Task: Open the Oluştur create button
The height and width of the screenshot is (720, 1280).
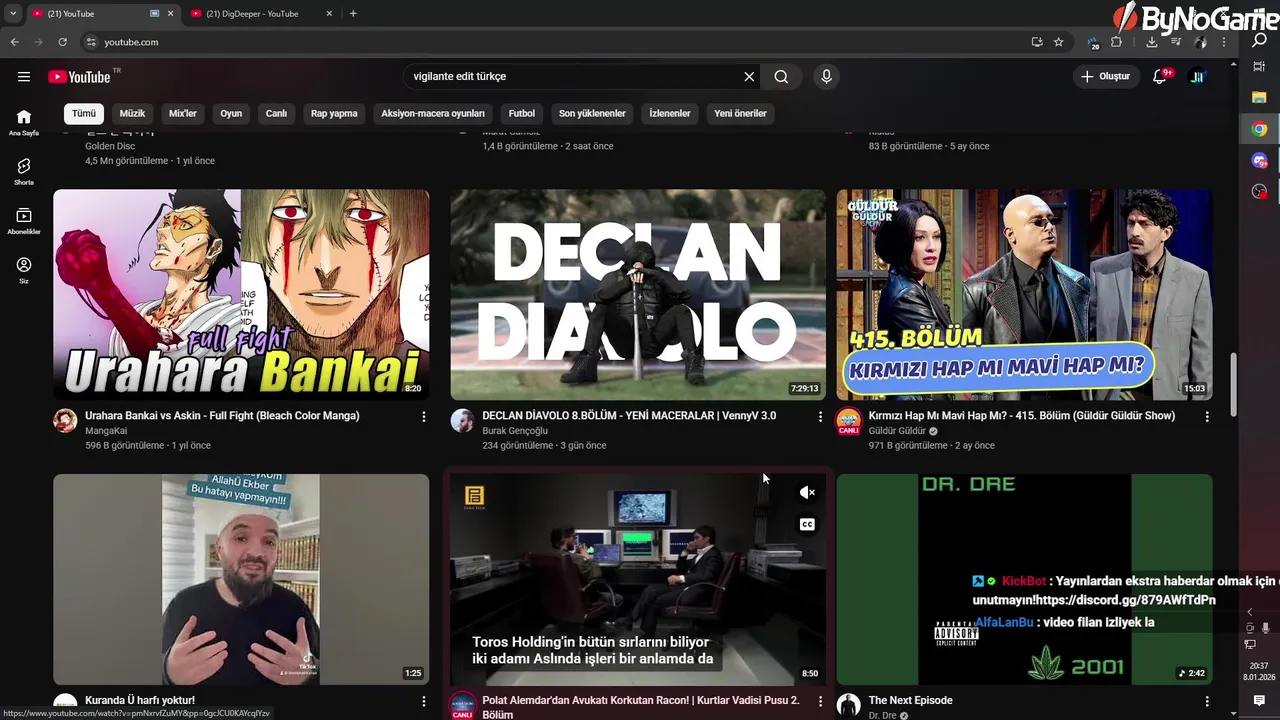Action: click(x=1106, y=77)
